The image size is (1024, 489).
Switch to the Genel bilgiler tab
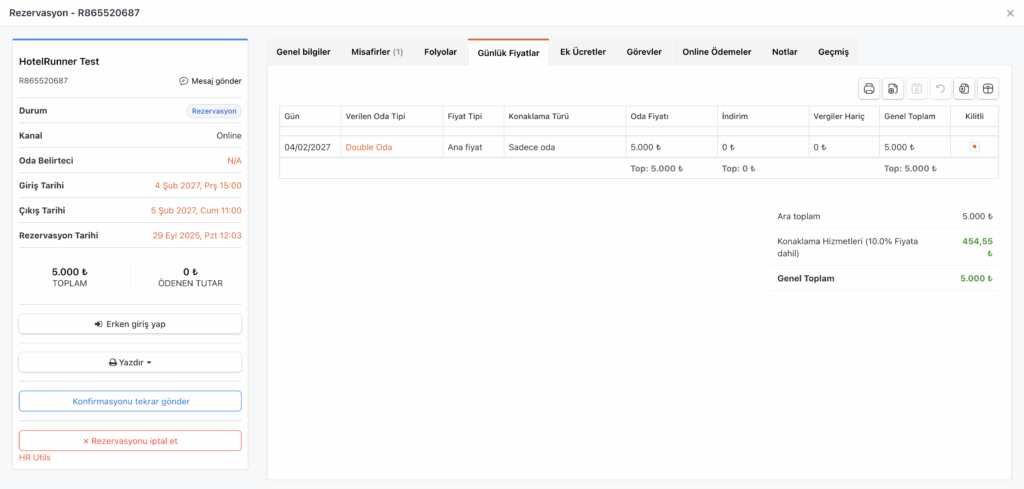point(303,52)
